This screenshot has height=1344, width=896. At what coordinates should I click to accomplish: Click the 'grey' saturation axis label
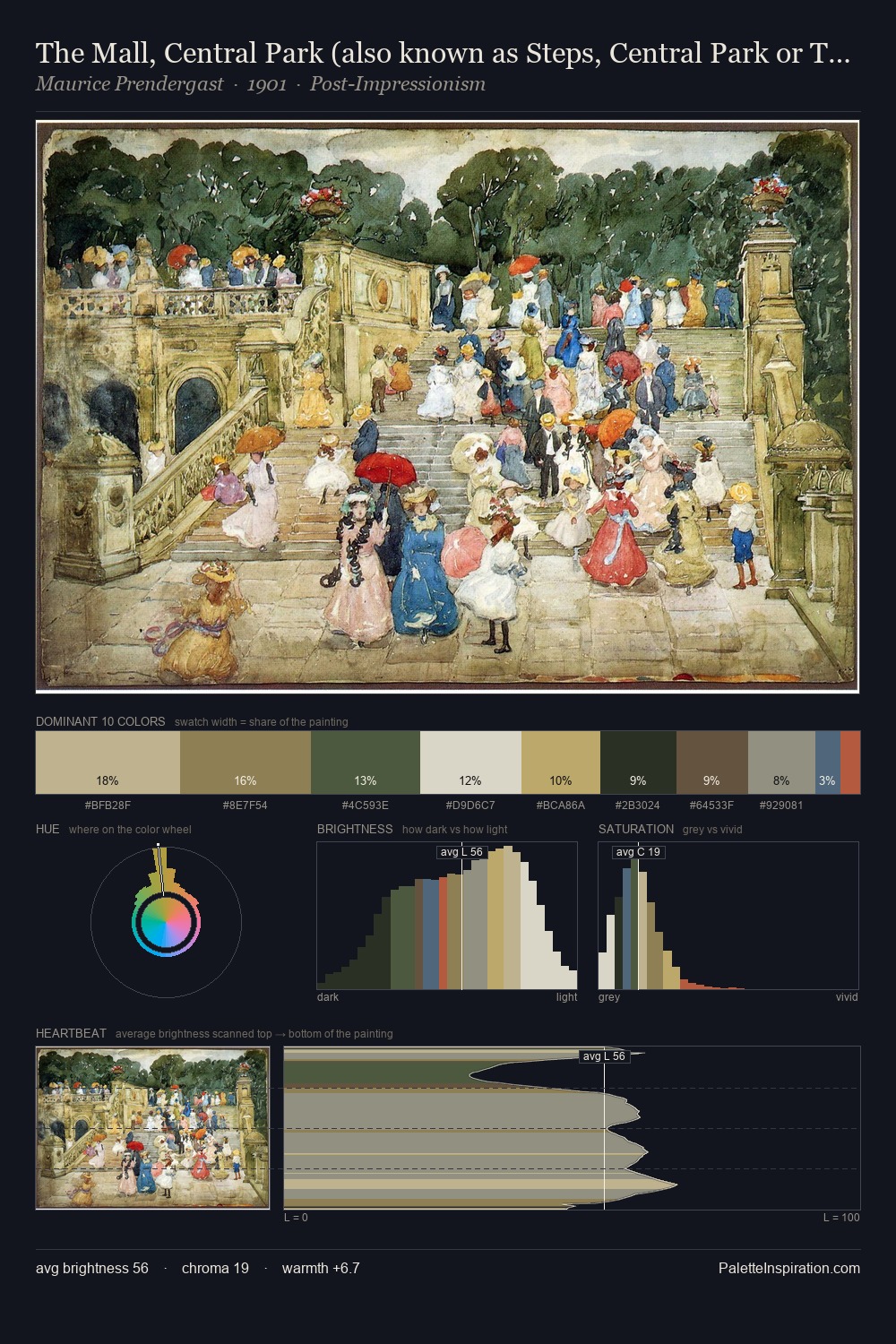[609, 997]
